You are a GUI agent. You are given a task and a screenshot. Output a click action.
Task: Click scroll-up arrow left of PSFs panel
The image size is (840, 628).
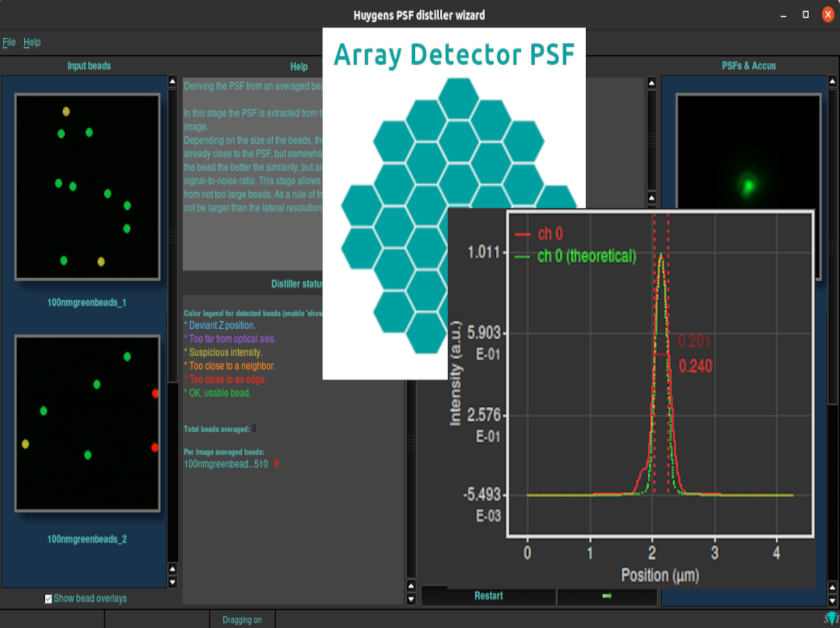point(651,84)
